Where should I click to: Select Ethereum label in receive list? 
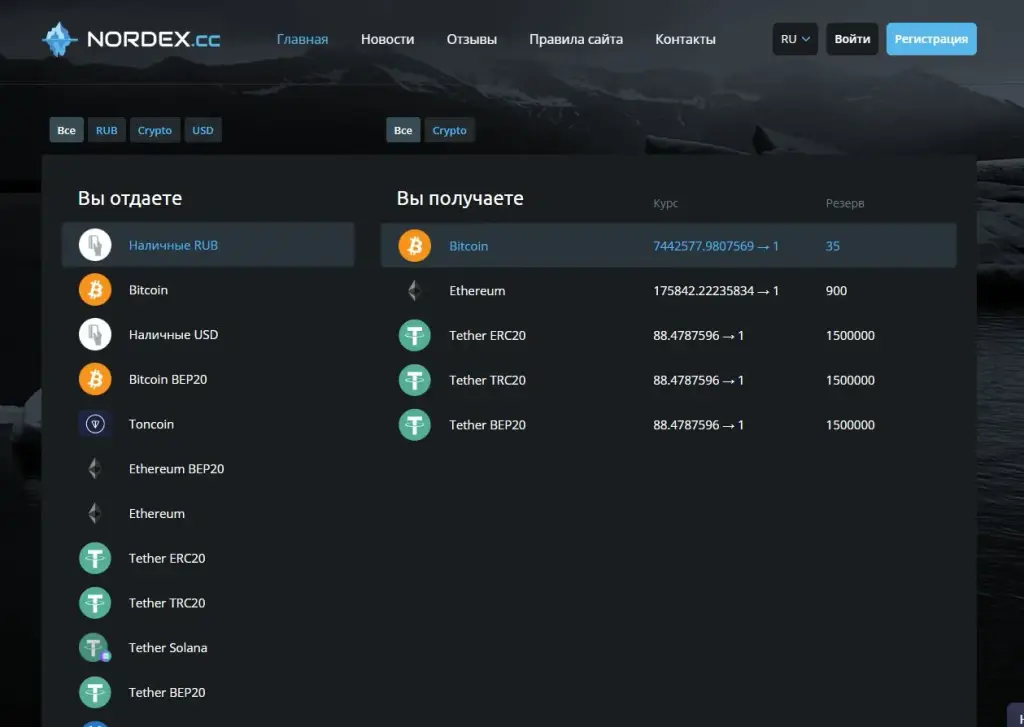[x=477, y=291]
